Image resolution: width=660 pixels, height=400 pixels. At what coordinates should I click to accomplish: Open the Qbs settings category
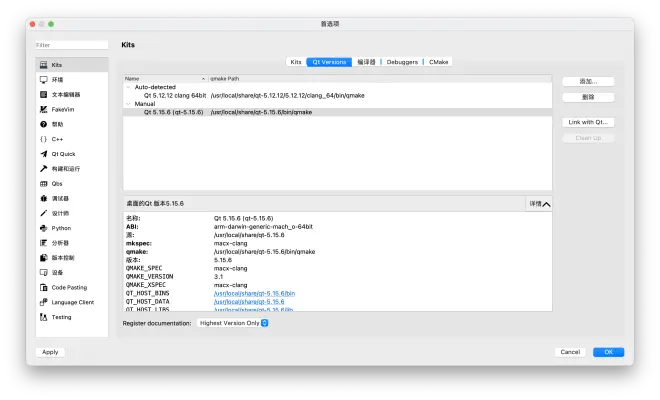coord(72,184)
